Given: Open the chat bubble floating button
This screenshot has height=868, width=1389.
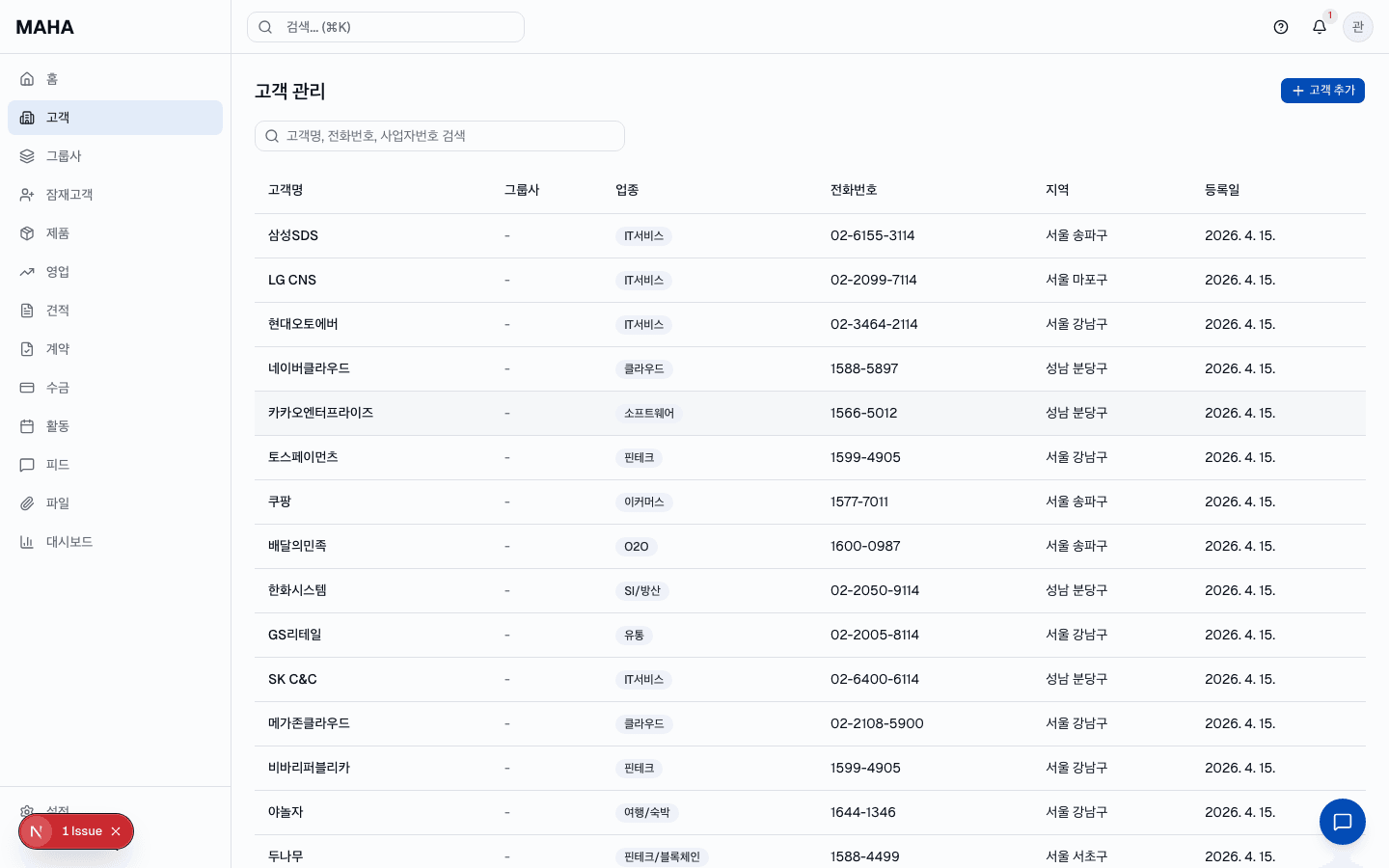Looking at the screenshot, I should tap(1343, 822).
